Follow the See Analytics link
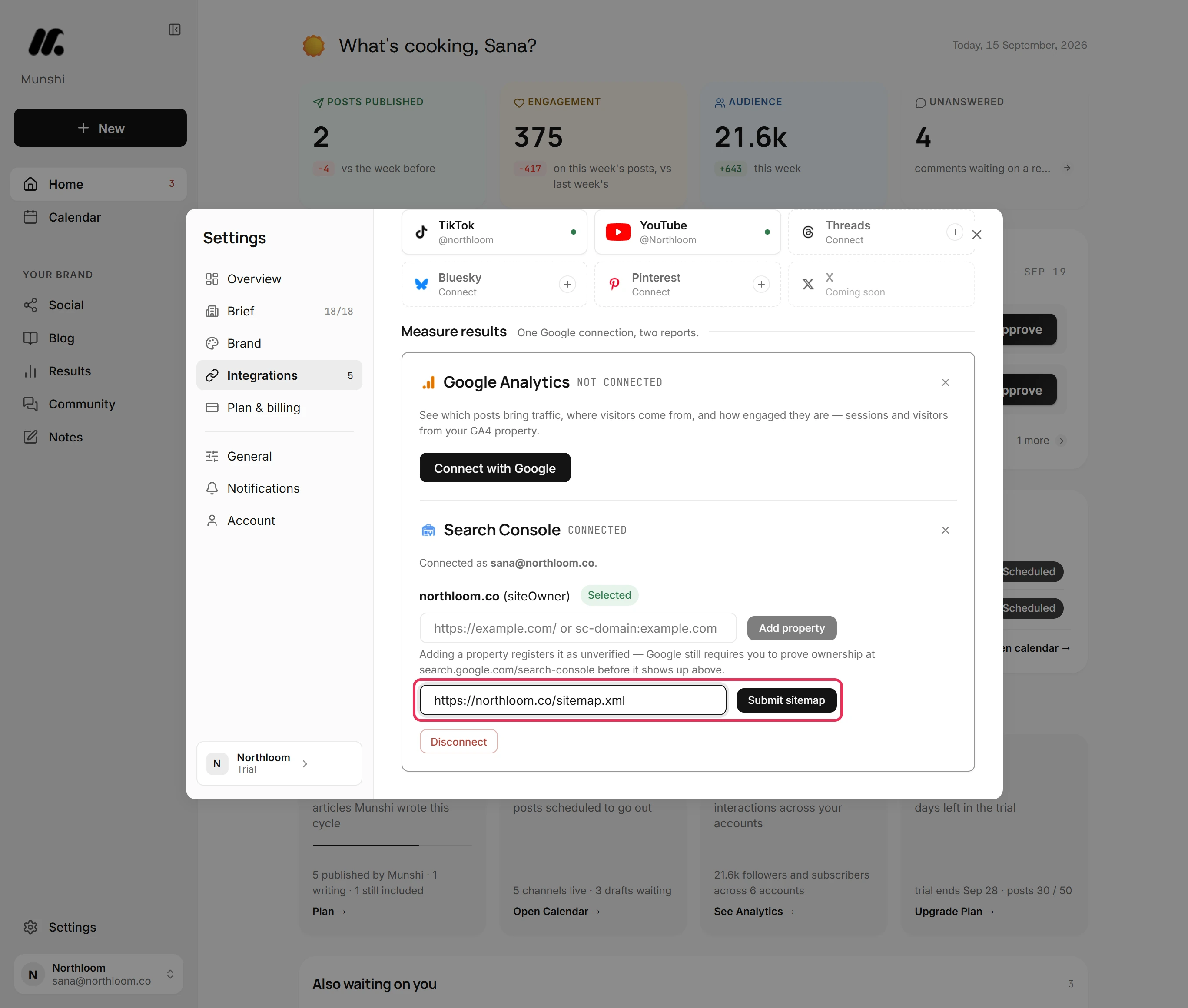The image size is (1188, 1008). (754, 912)
